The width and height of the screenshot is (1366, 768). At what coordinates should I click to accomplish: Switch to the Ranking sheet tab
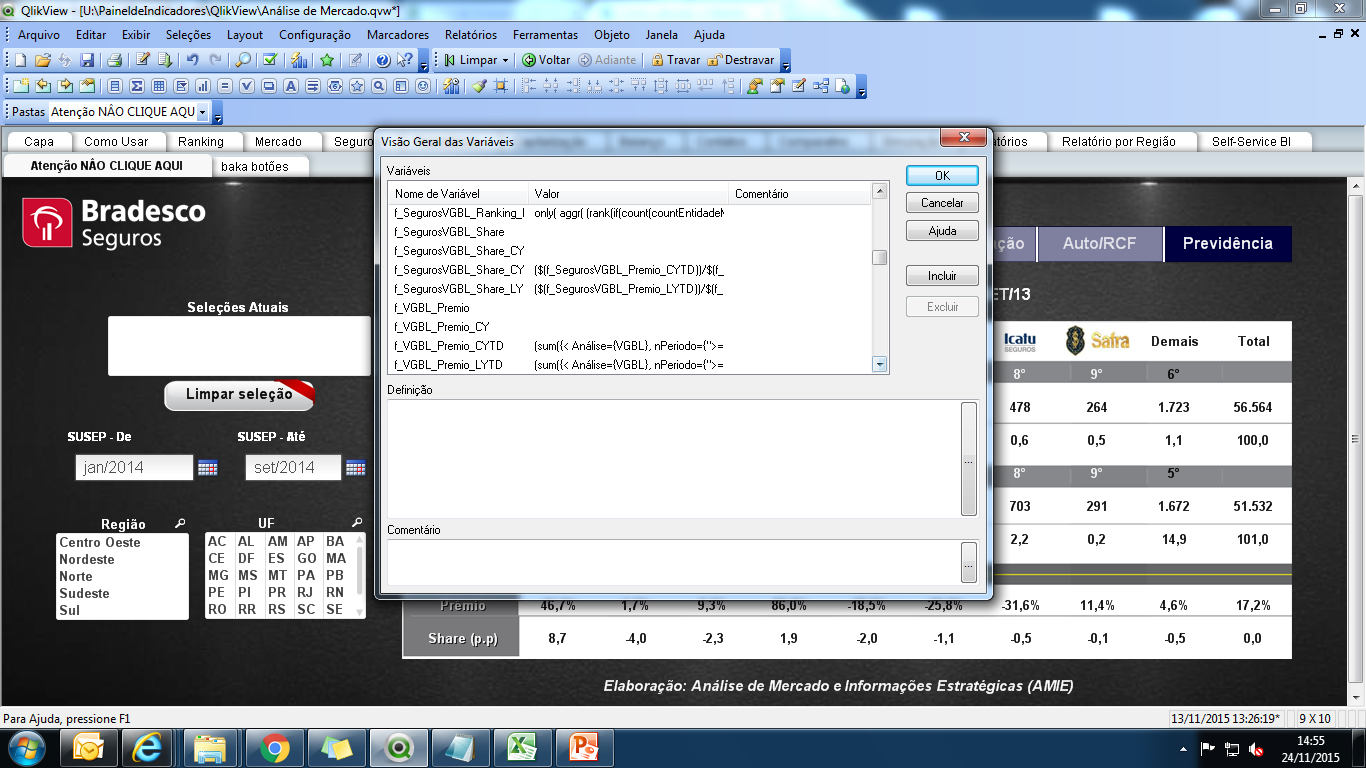click(x=201, y=141)
